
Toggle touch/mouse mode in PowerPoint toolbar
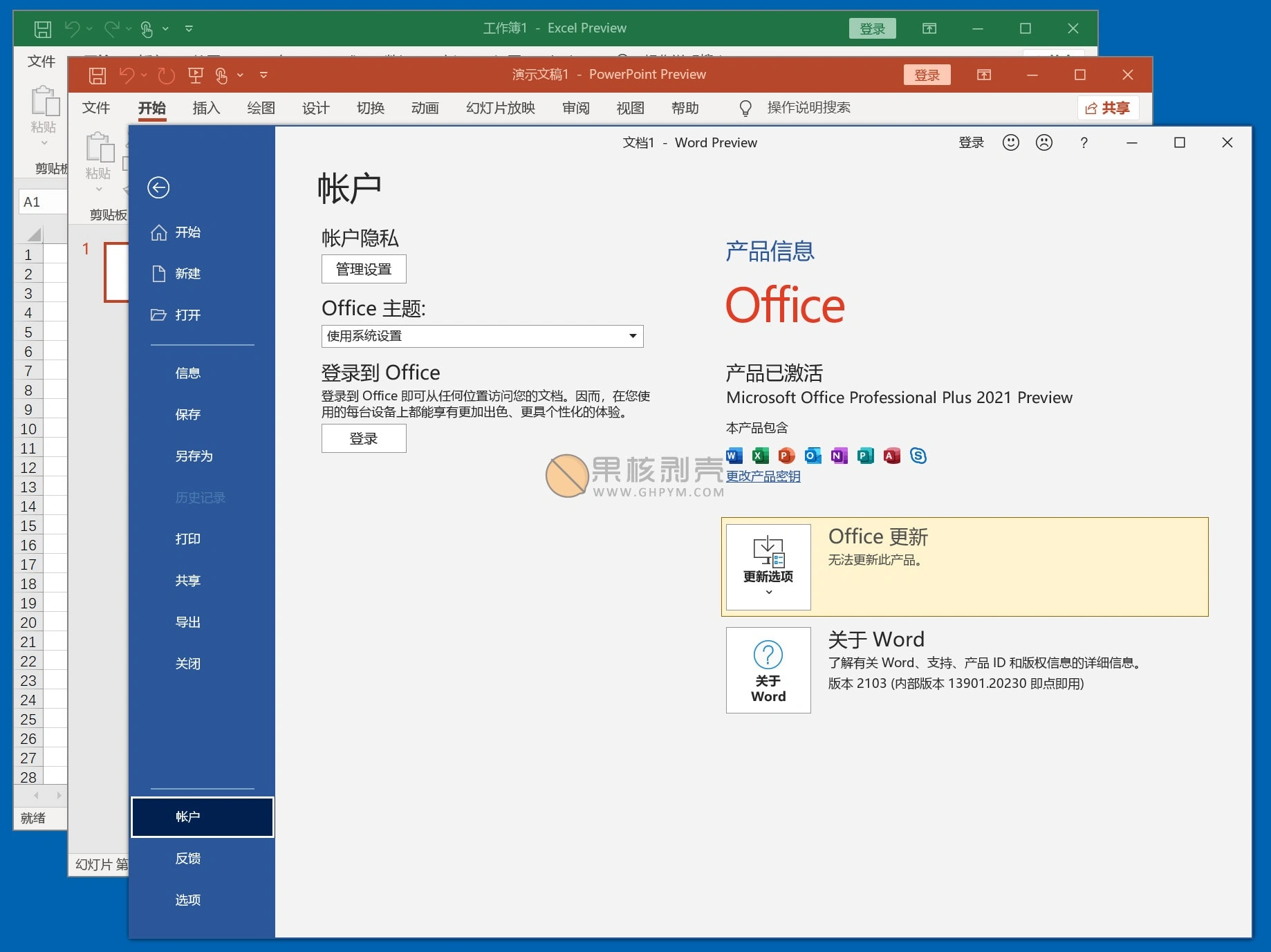pyautogui.click(x=221, y=75)
